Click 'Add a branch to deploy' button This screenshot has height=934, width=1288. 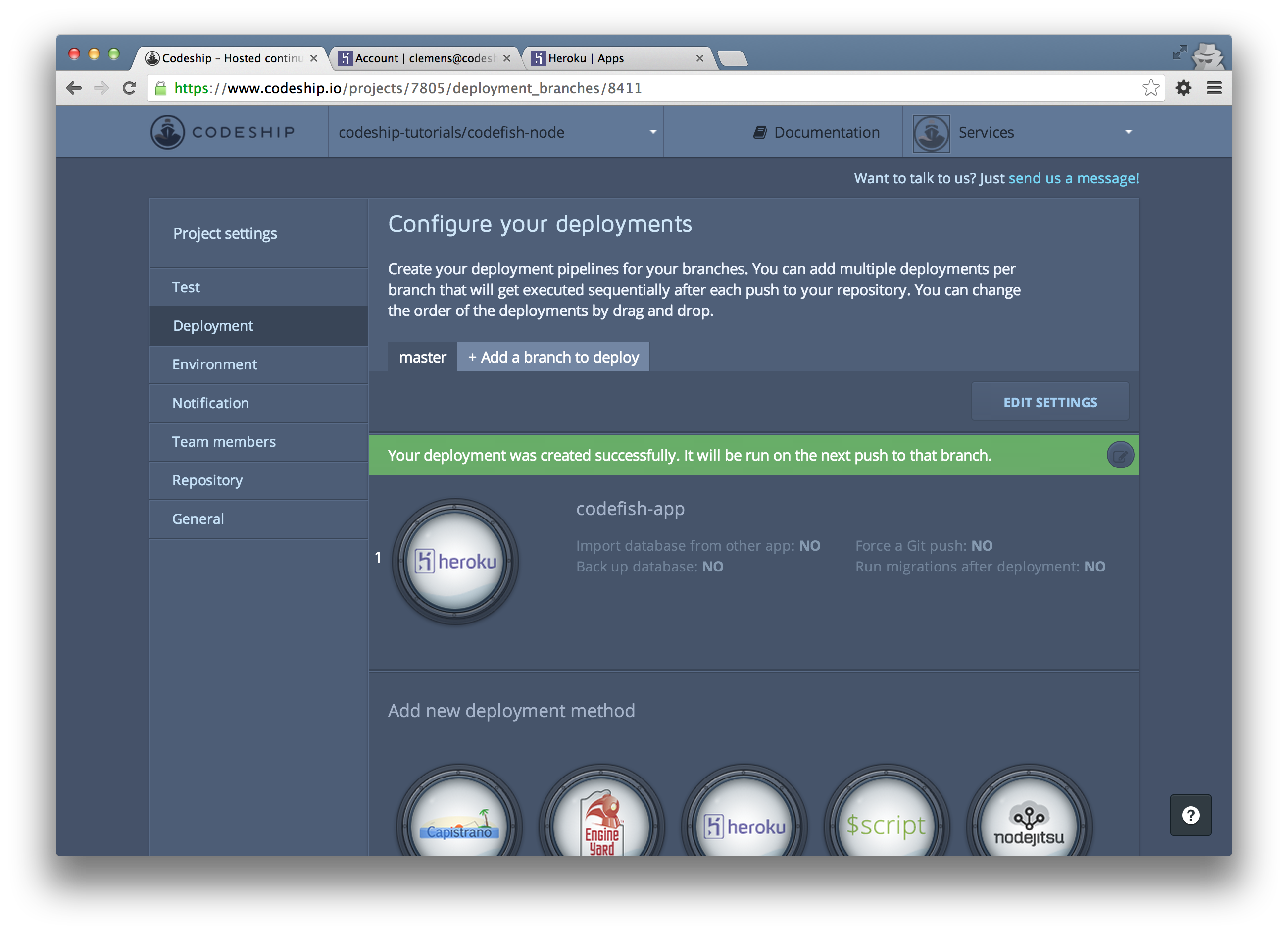(553, 358)
